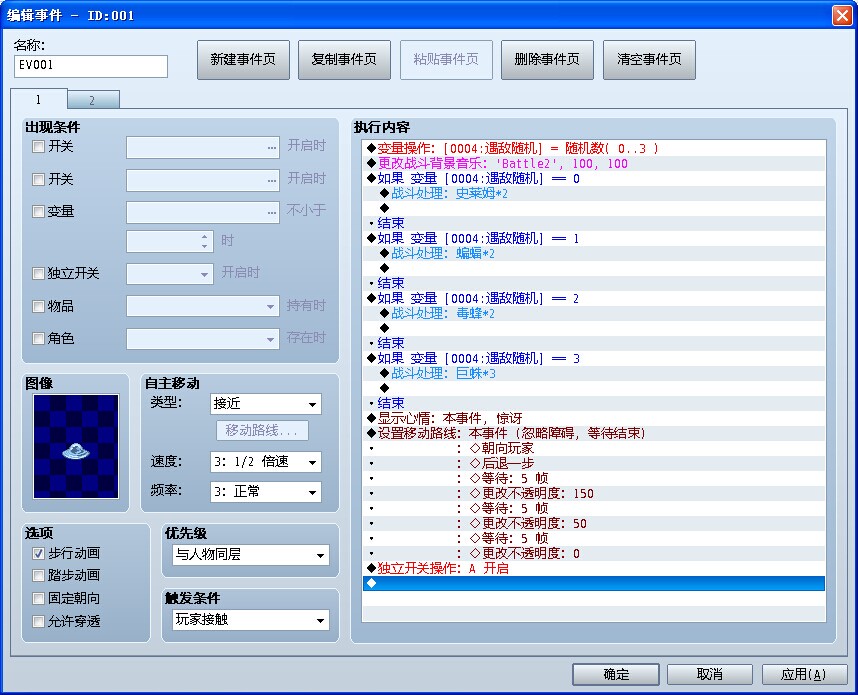Select the 变量操作 遇敌随机 command line
Image resolution: width=858 pixels, height=695 pixels.
tap(594, 148)
